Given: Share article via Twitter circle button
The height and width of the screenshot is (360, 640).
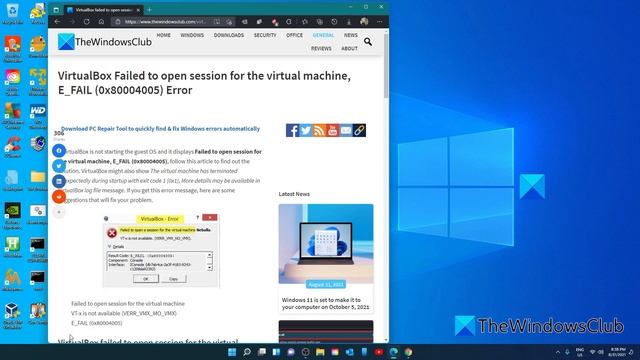Looking at the screenshot, I should [x=59, y=166].
